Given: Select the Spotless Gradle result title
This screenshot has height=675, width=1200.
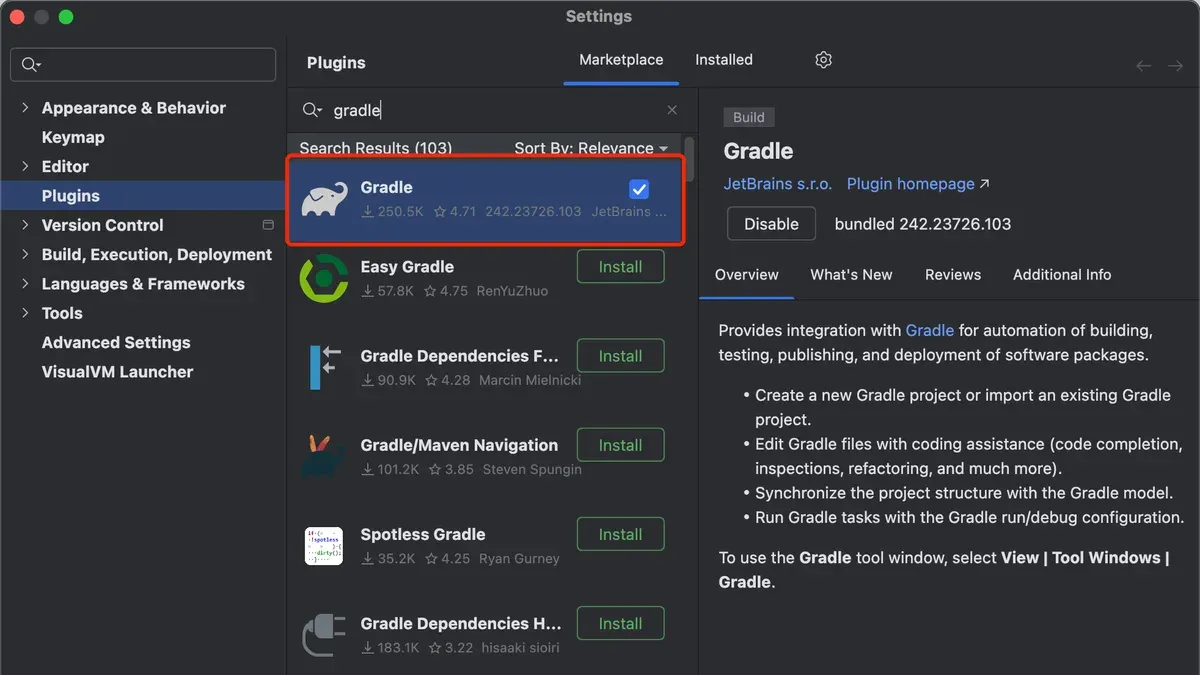Looking at the screenshot, I should [423, 534].
